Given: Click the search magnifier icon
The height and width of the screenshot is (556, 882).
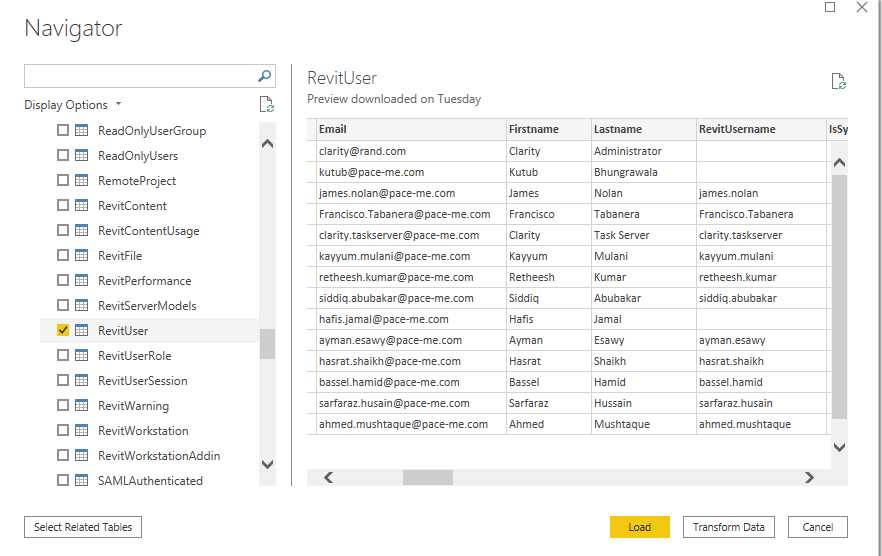Looking at the screenshot, I should 265,76.
